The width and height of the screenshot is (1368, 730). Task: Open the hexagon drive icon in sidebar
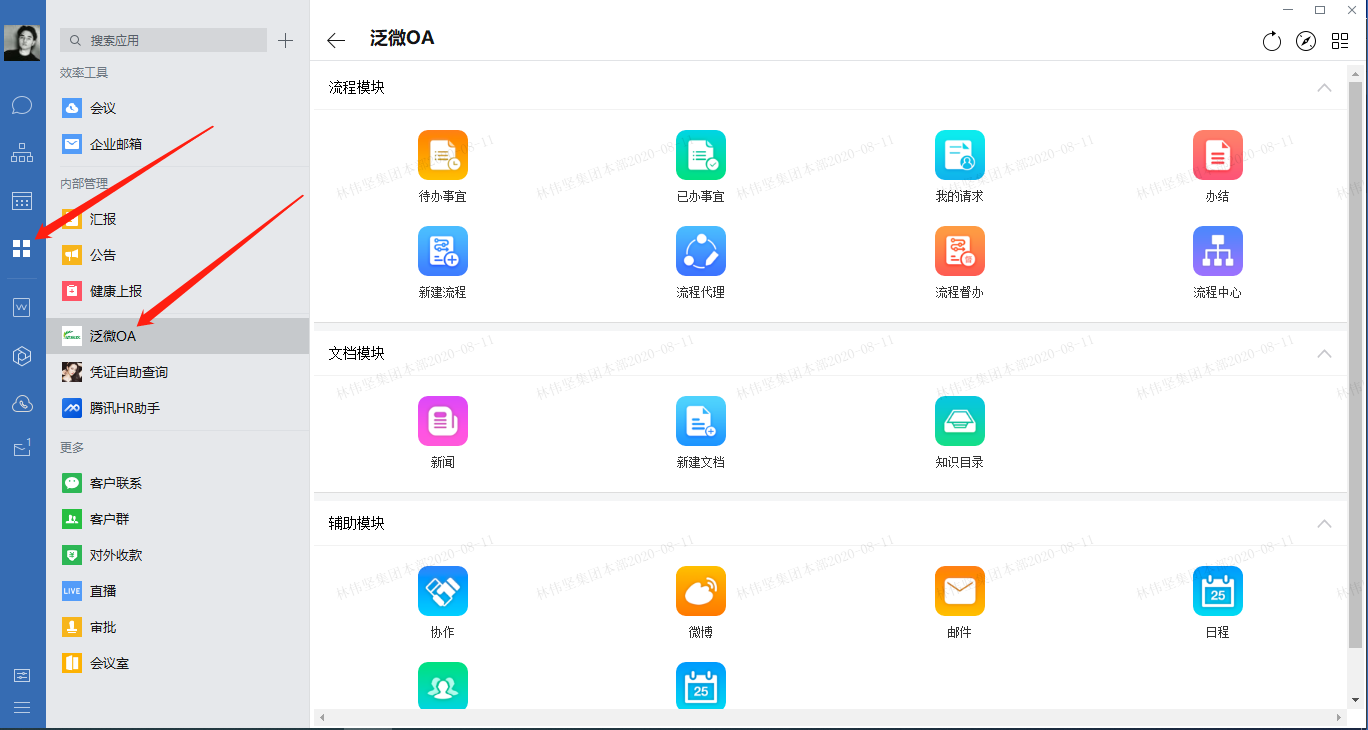pyautogui.click(x=22, y=356)
